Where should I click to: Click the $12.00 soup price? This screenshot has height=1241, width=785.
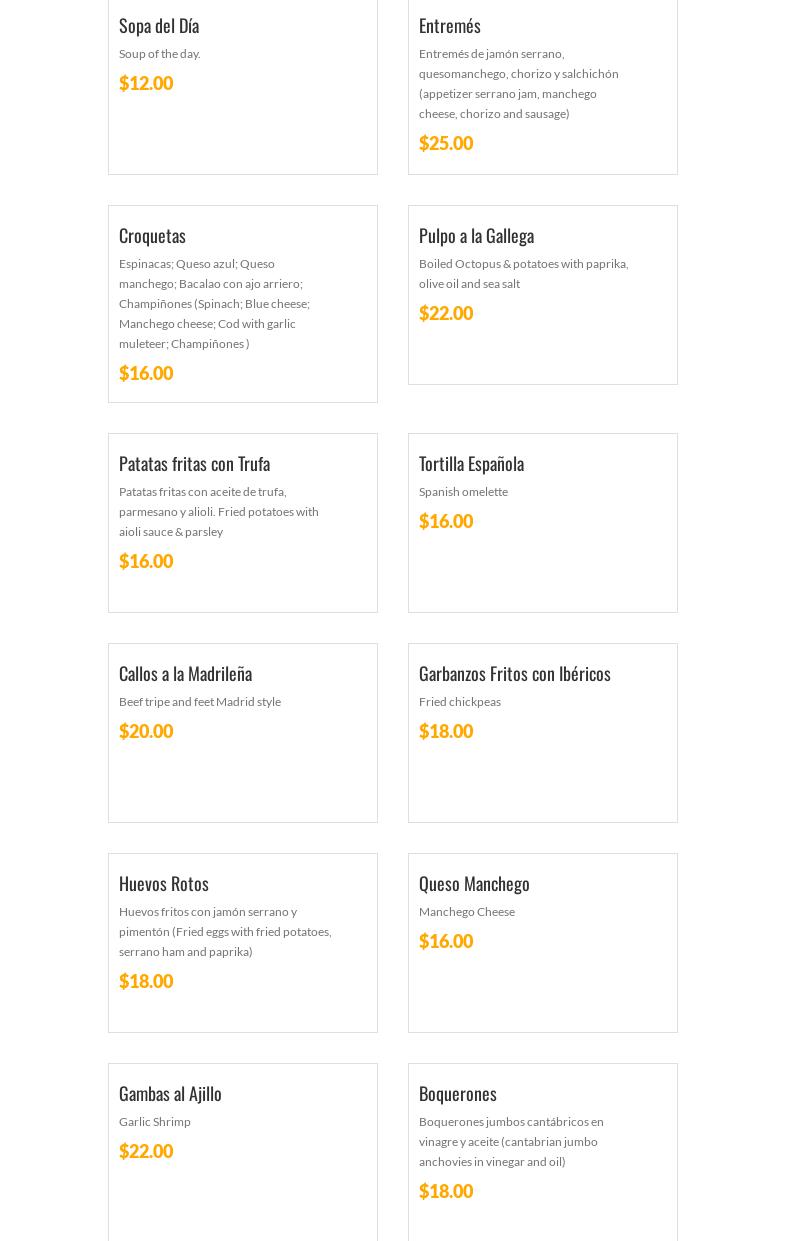[146, 83]
